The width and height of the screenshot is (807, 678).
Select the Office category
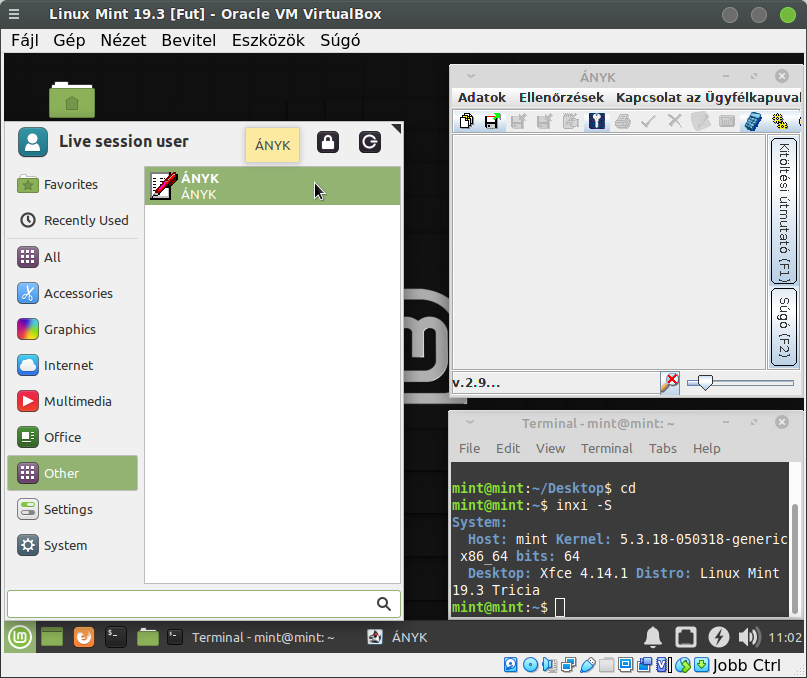73,437
